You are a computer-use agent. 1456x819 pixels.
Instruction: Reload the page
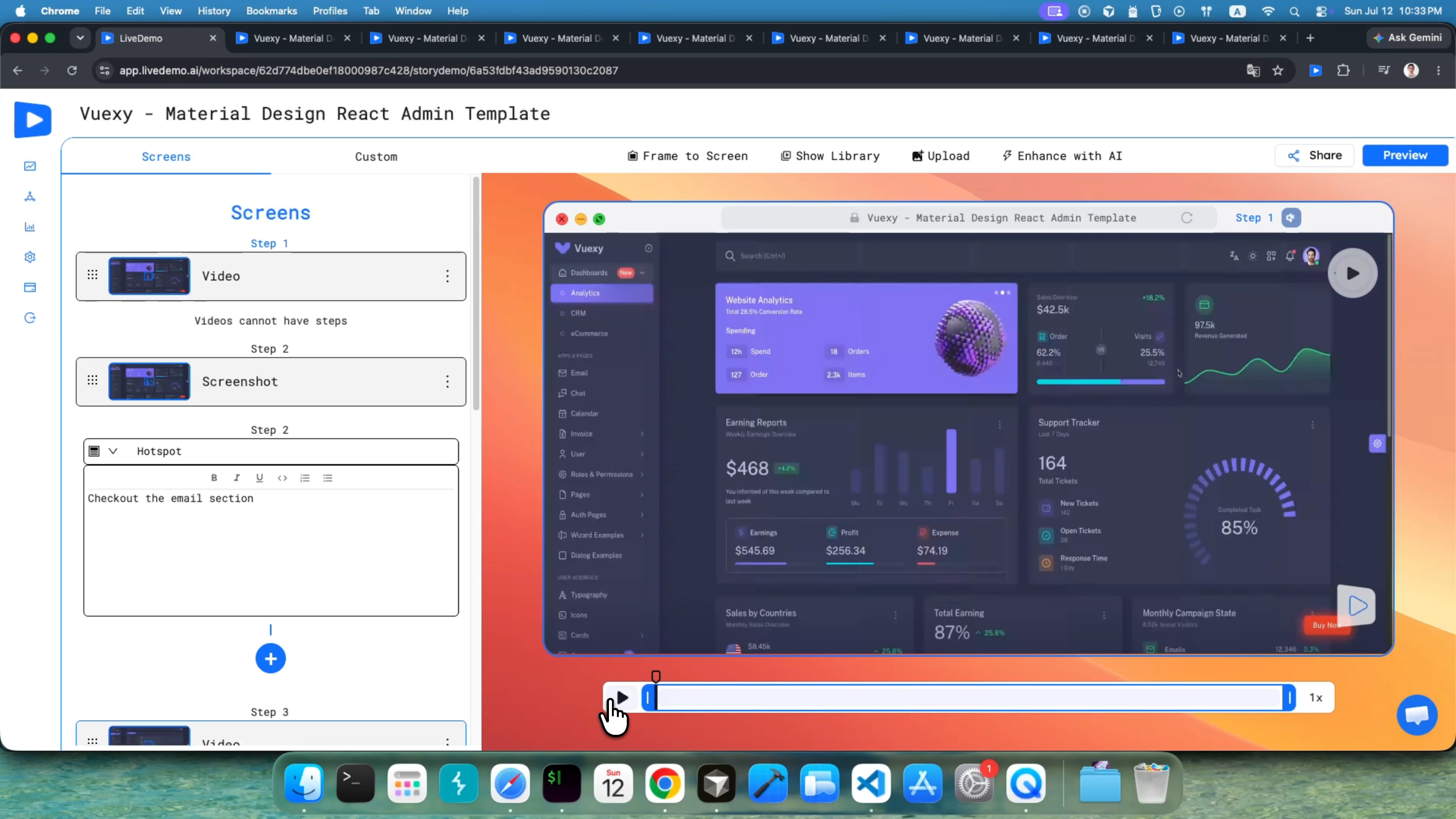[x=72, y=71]
